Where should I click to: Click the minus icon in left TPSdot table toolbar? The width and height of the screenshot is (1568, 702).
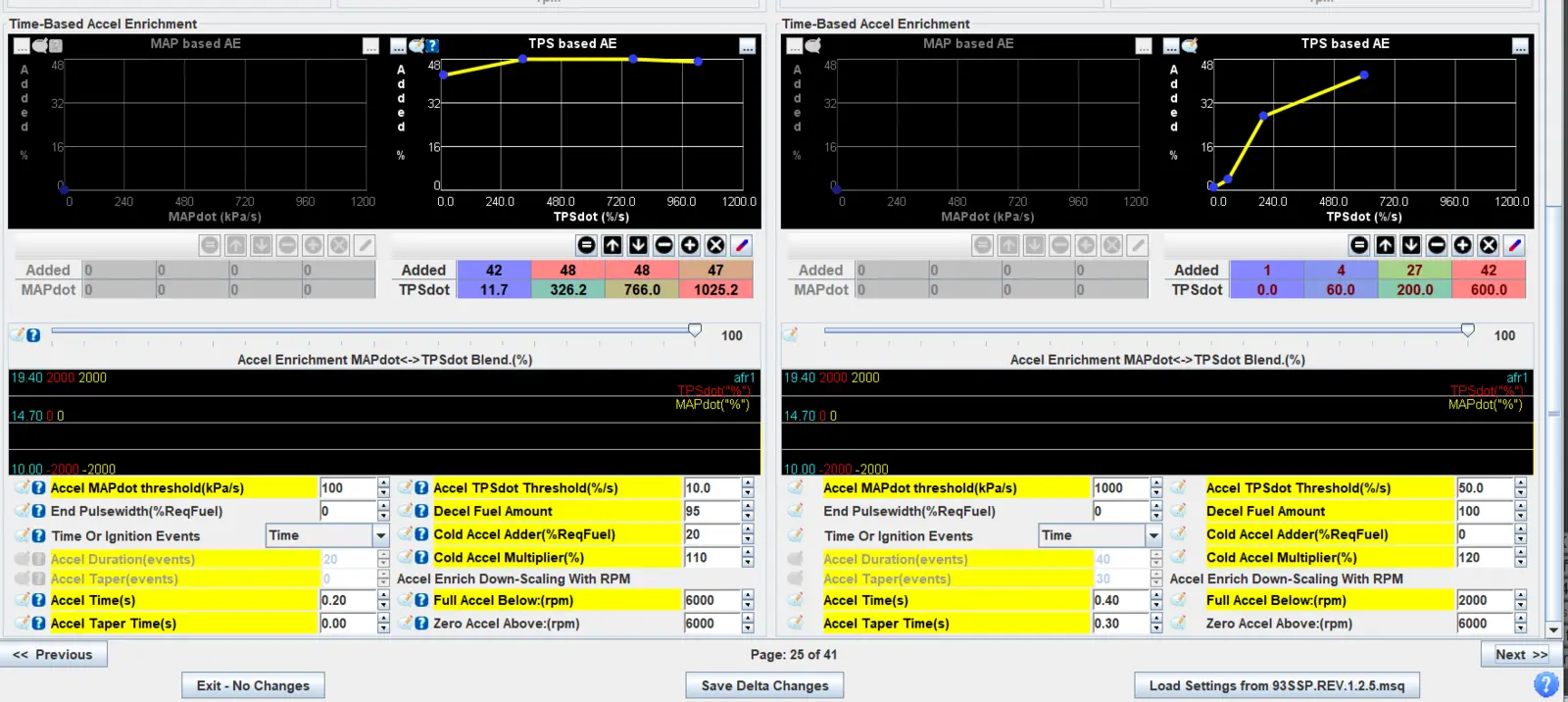coord(663,245)
